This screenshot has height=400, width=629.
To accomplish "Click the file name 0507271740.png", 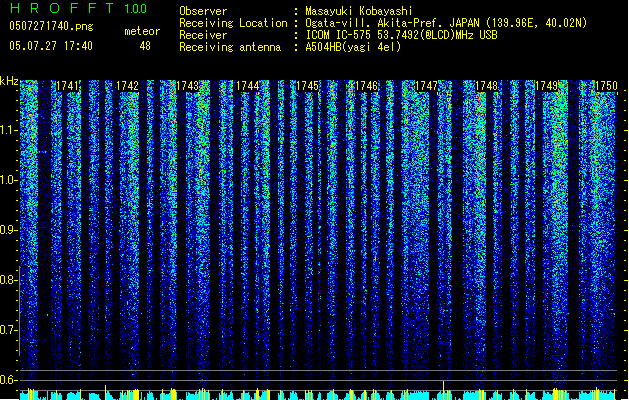I will [x=51, y=26].
